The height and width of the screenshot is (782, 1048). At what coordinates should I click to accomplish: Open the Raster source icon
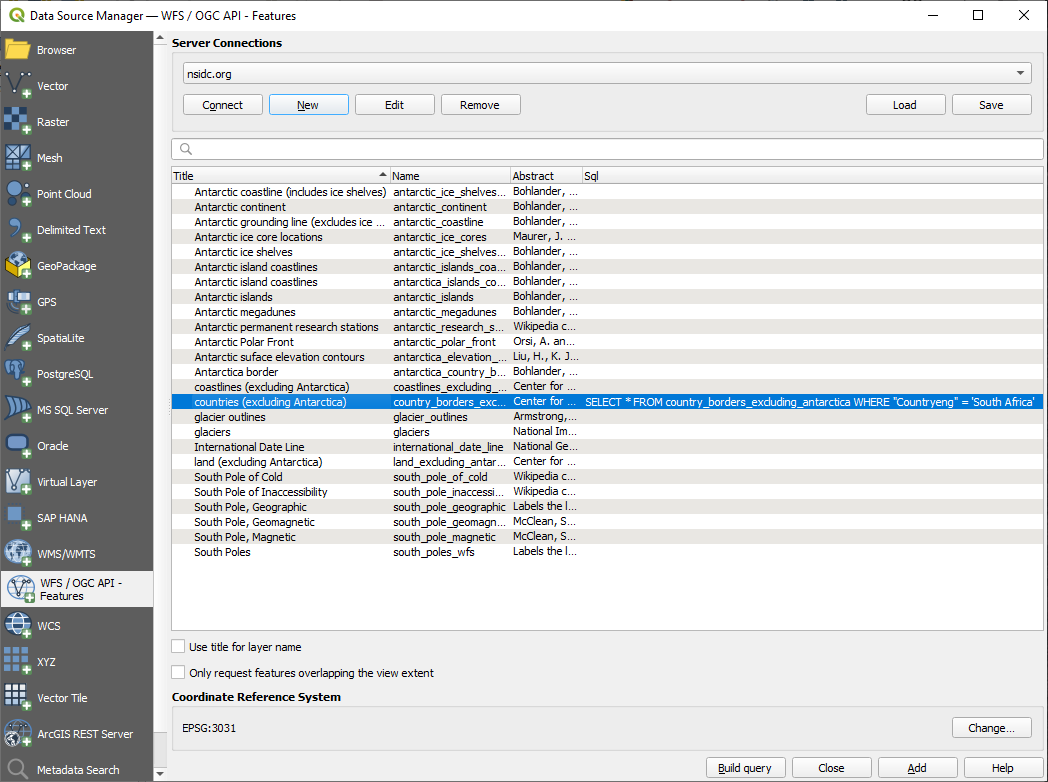click(18, 122)
